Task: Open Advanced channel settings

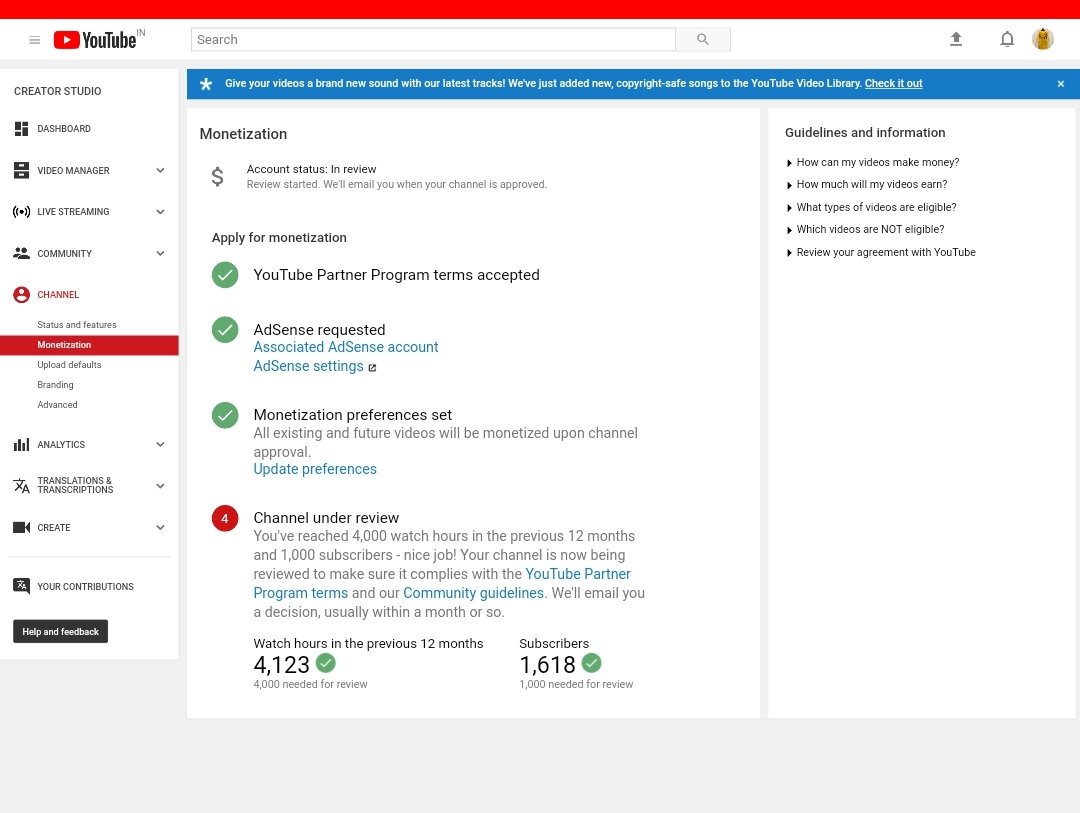Action: click(x=57, y=405)
